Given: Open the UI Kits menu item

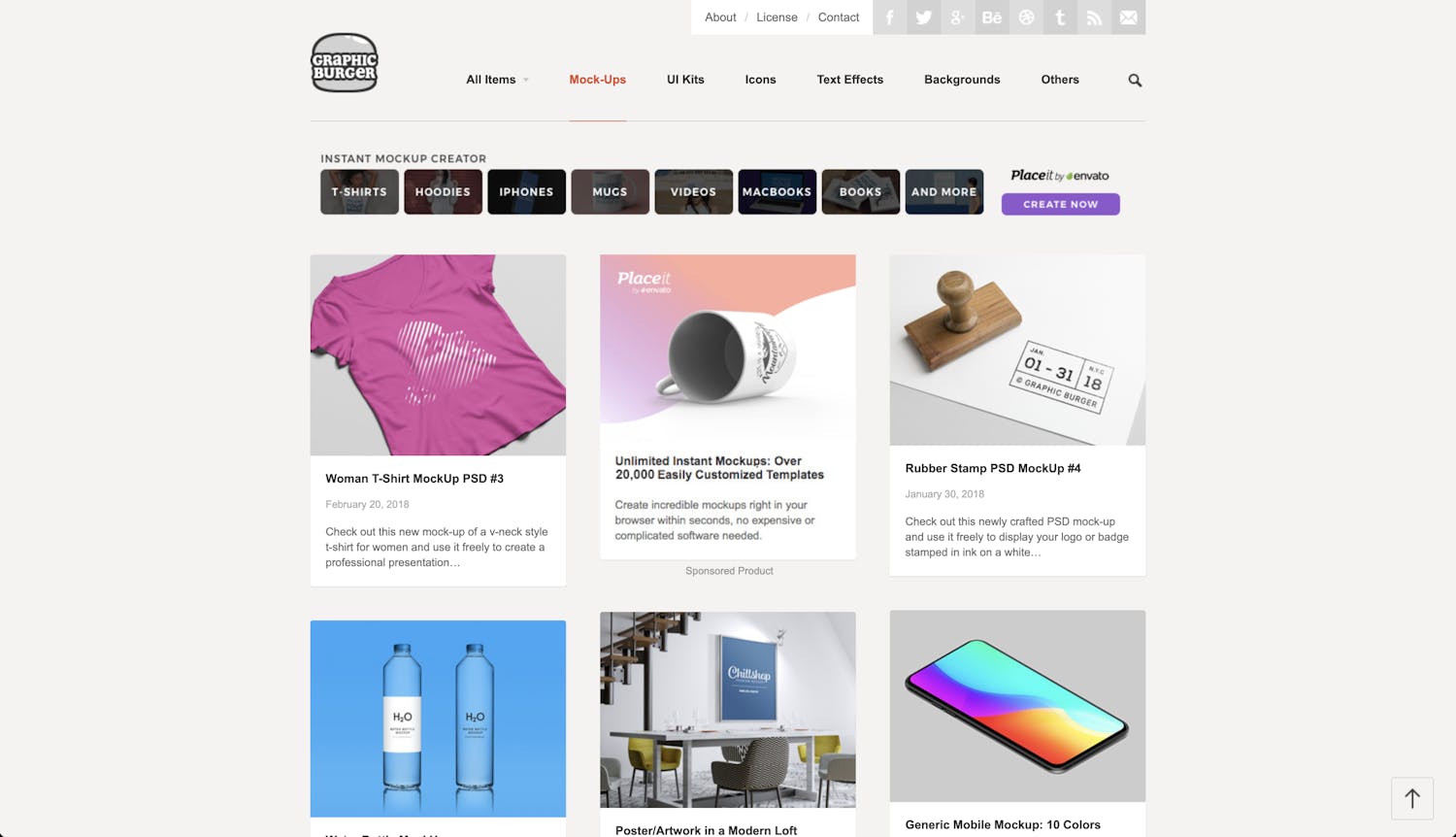Looking at the screenshot, I should tap(685, 80).
